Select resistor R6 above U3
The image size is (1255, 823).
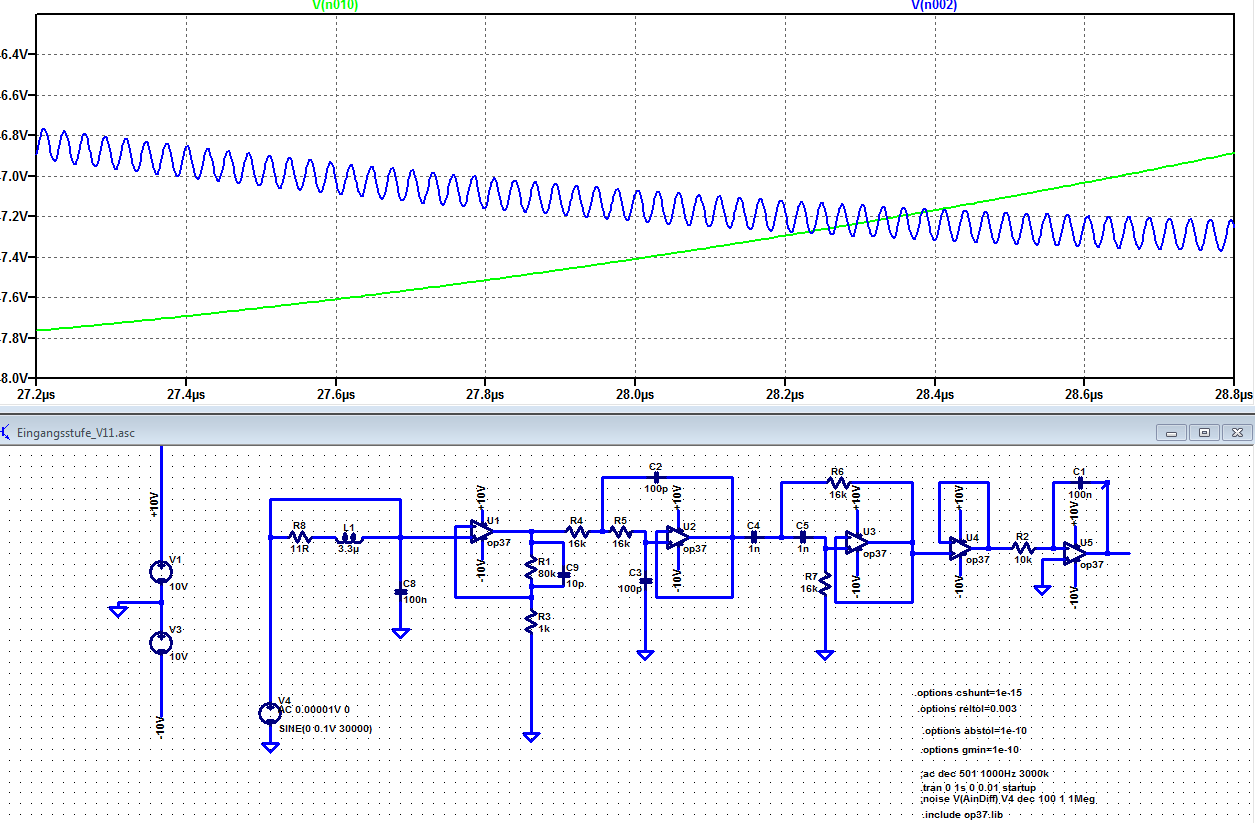pyautogui.click(x=838, y=482)
